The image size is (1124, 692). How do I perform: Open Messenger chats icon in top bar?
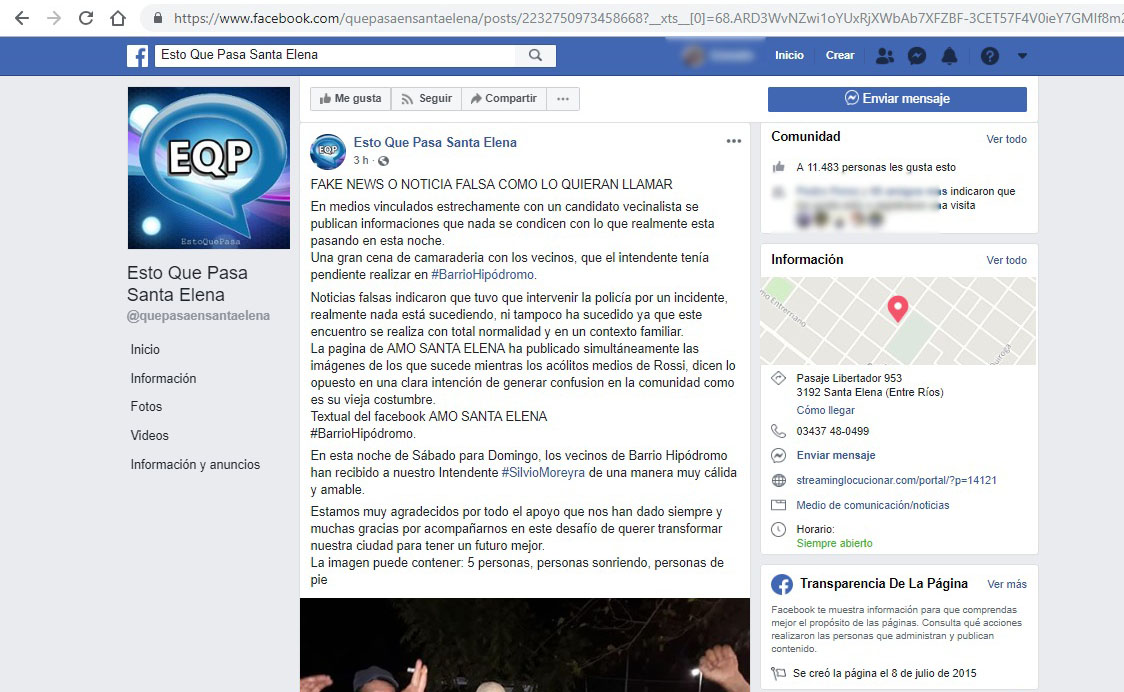click(x=917, y=56)
